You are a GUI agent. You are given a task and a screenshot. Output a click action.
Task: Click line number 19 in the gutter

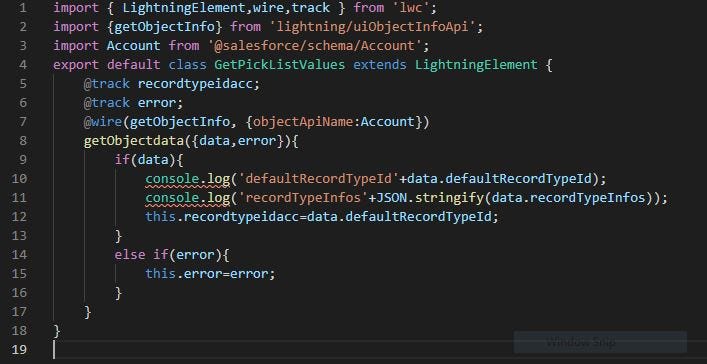(19, 350)
